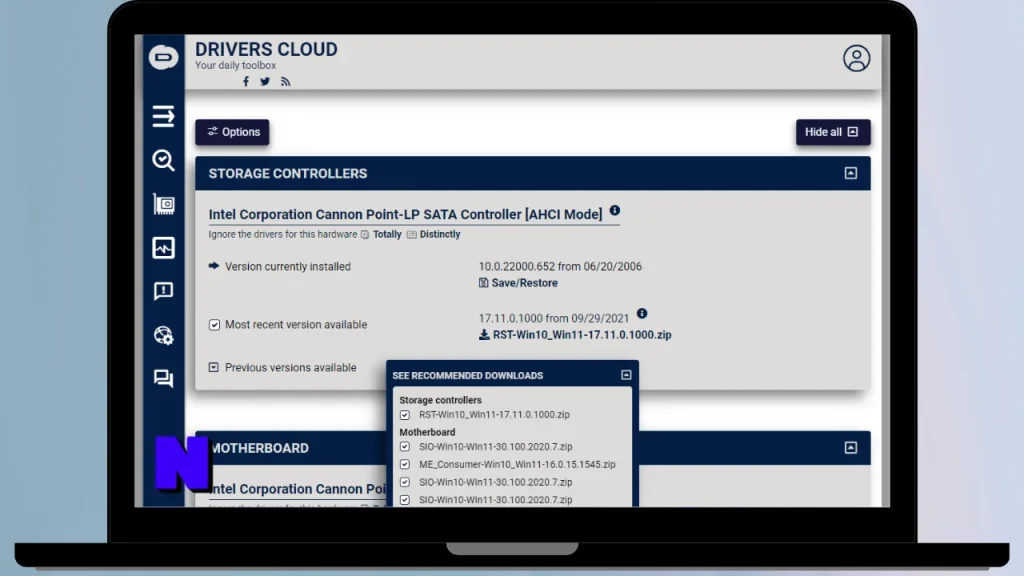
Task: Open the RSS feed icon
Action: (285, 82)
